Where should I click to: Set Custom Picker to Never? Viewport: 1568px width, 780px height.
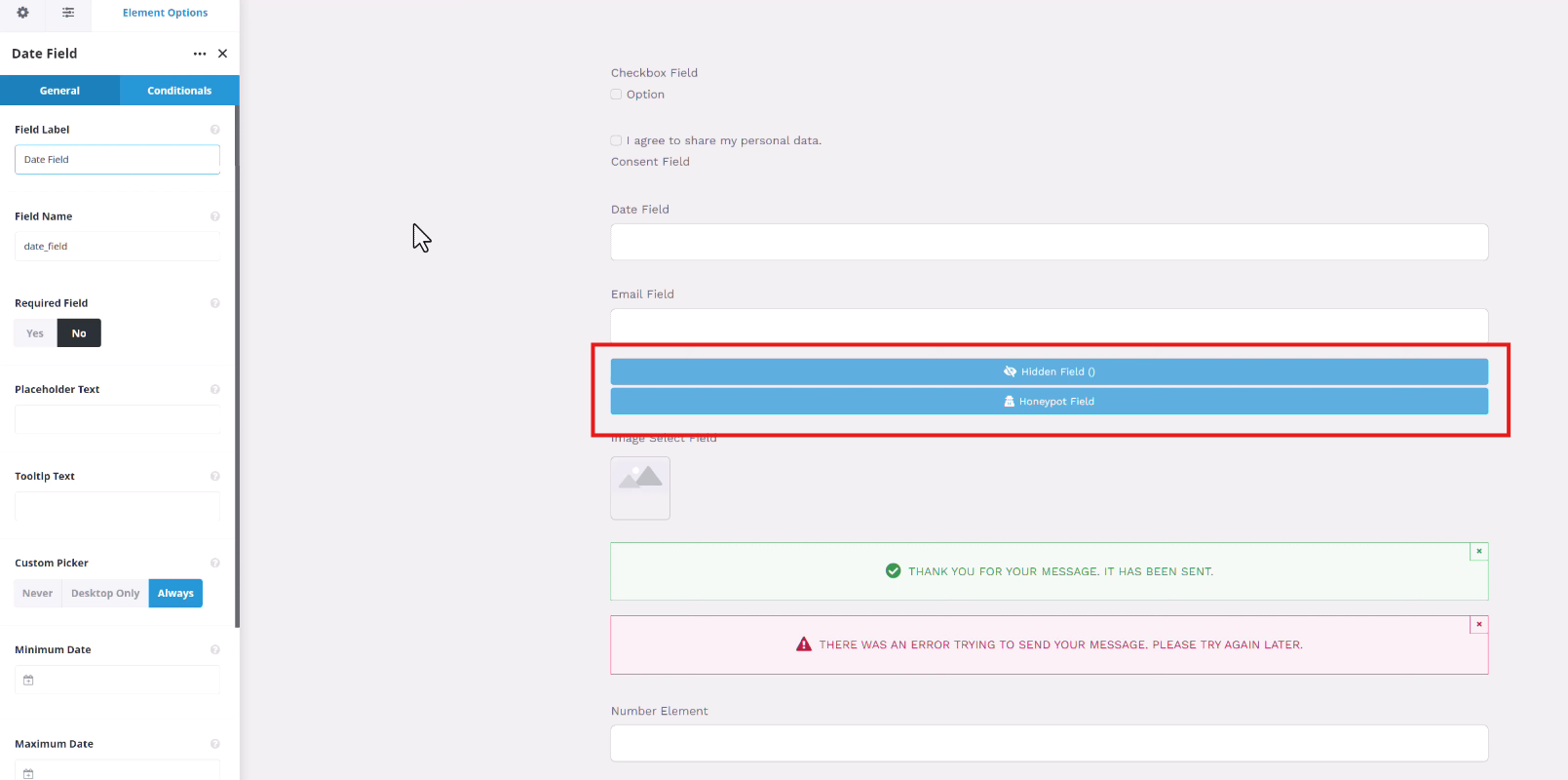coord(38,593)
